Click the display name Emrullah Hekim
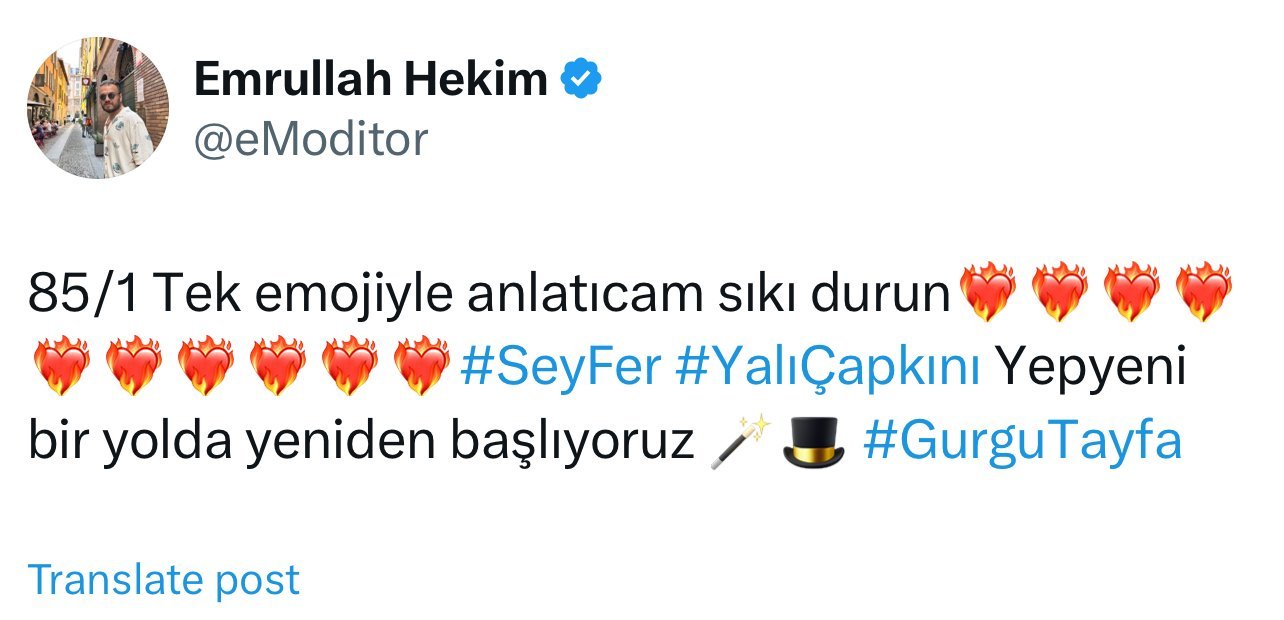Viewport: 1284px width, 620px height. [x=370, y=80]
